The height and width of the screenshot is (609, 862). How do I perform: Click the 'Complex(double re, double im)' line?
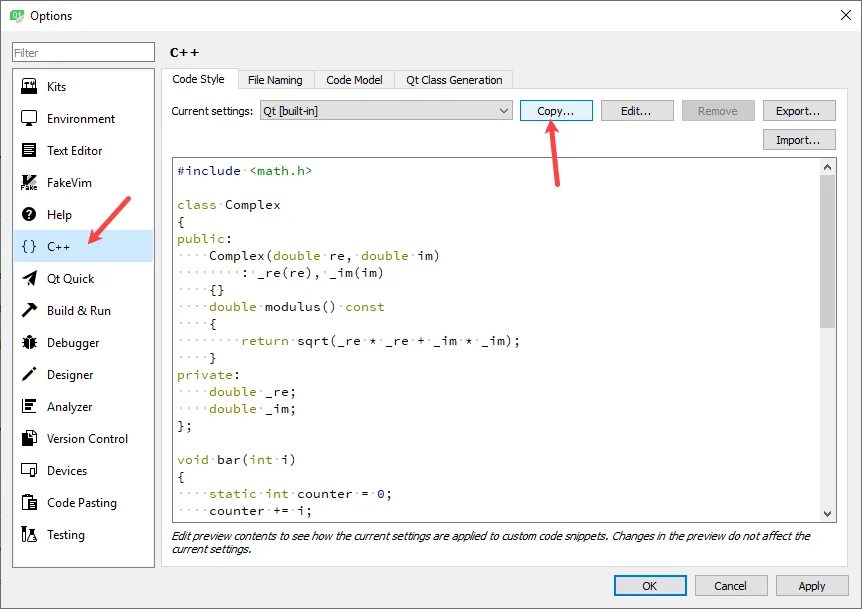point(324,256)
